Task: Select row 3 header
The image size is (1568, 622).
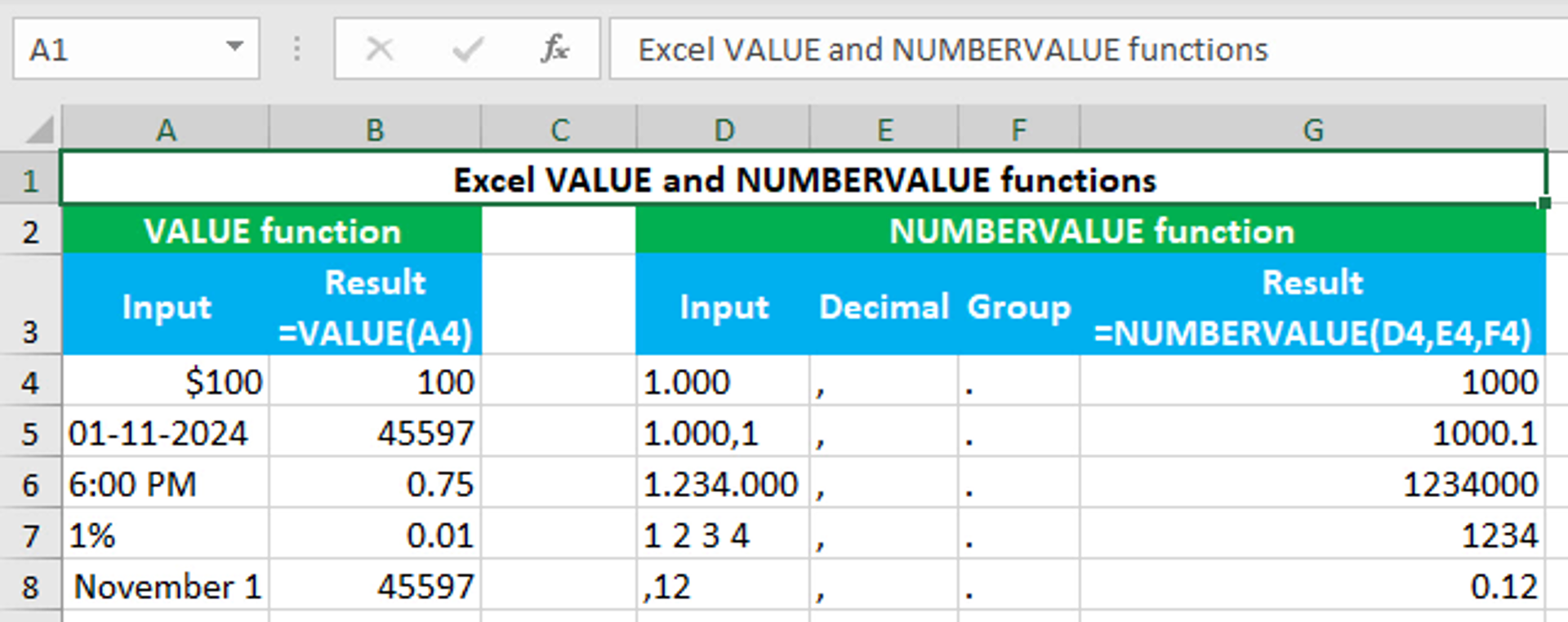Action: (x=30, y=304)
